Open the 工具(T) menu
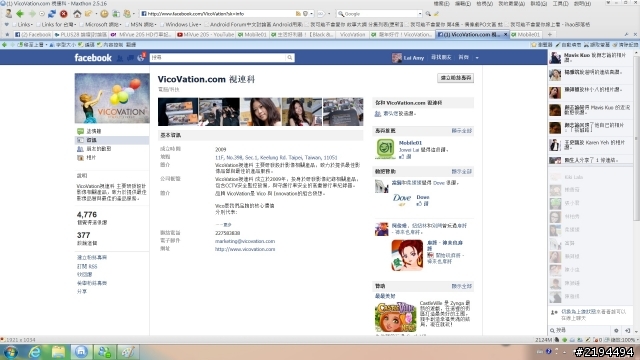 coord(560,4)
